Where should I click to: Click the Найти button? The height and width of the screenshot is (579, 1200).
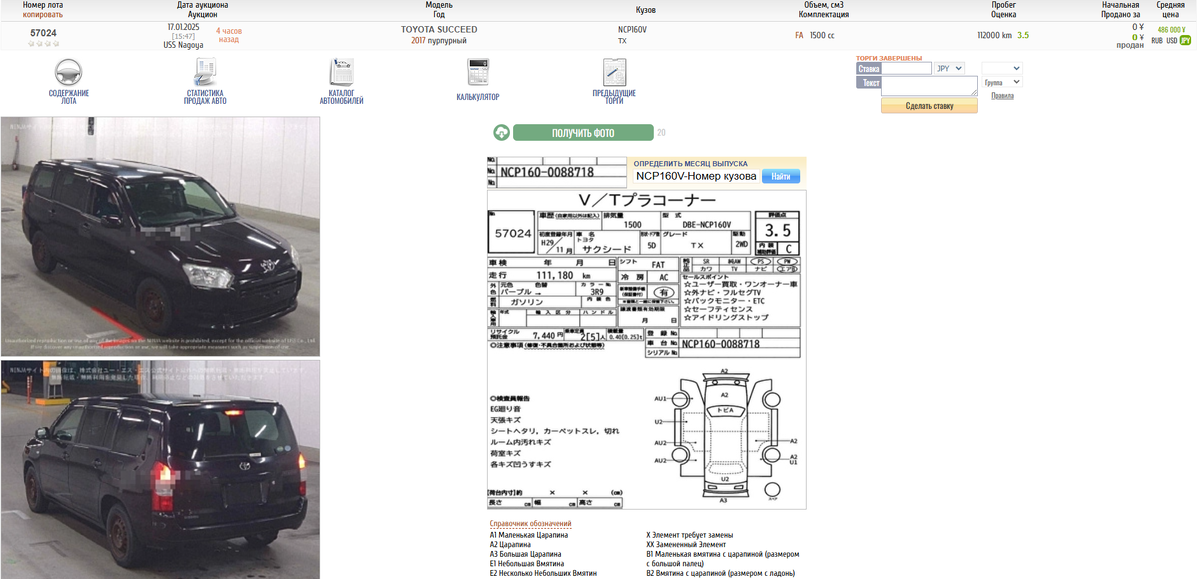[781, 176]
